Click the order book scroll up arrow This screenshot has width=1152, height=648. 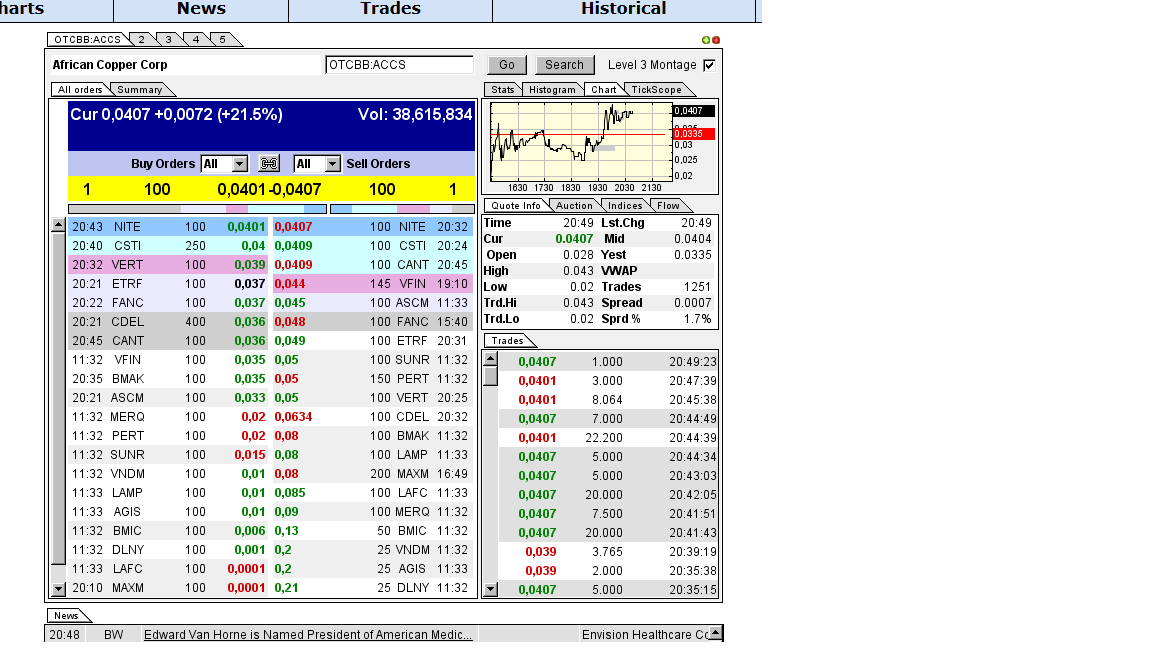(59, 226)
